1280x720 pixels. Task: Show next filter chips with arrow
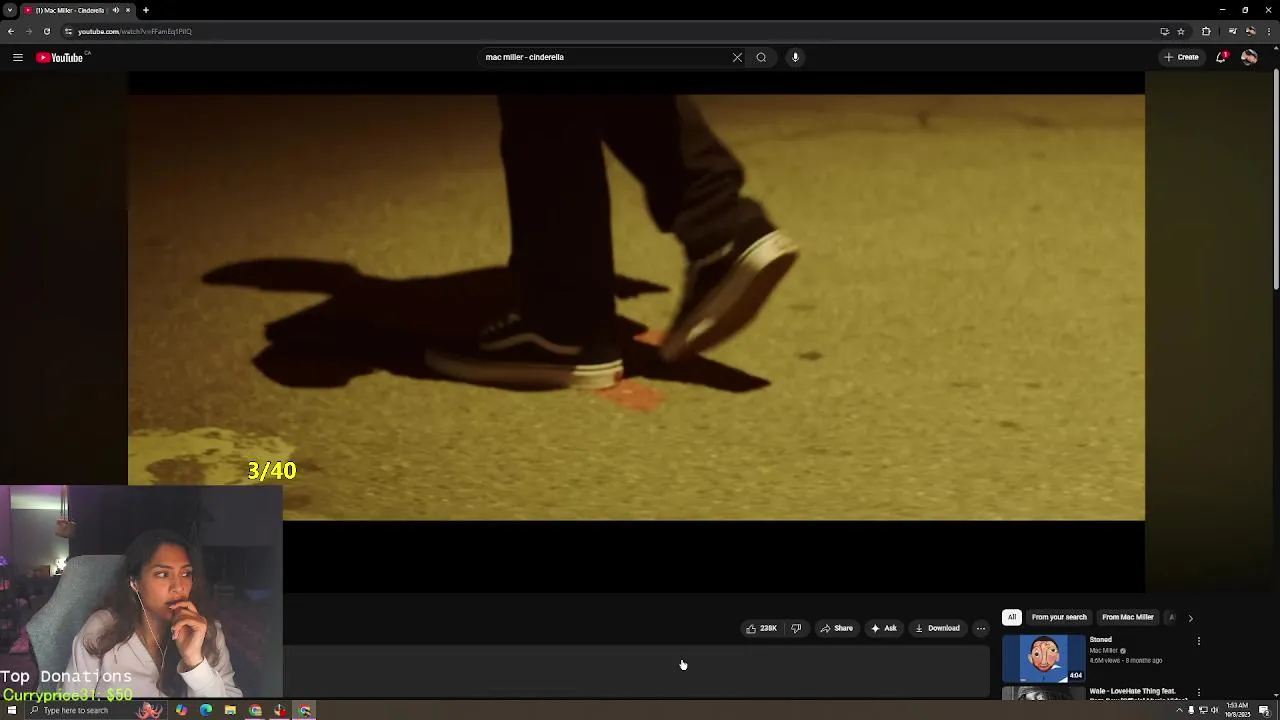(1190, 618)
